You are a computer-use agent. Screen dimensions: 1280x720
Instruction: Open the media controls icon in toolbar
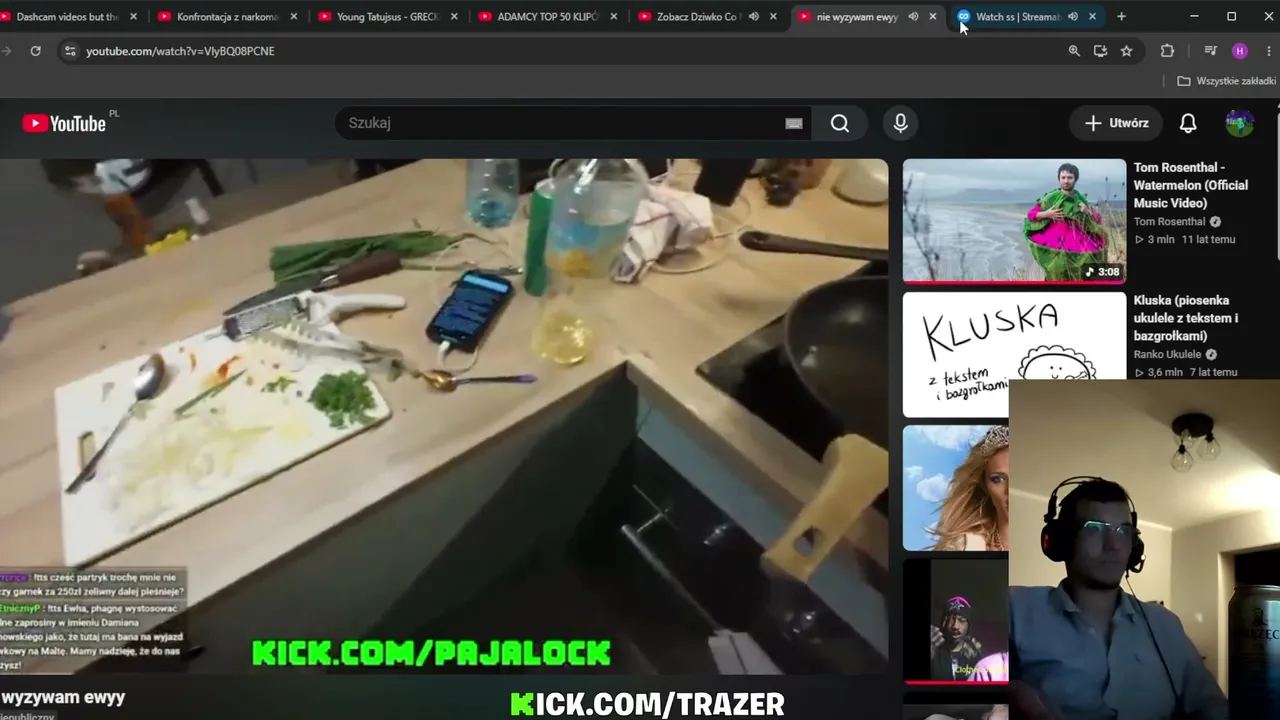pos(1210,51)
